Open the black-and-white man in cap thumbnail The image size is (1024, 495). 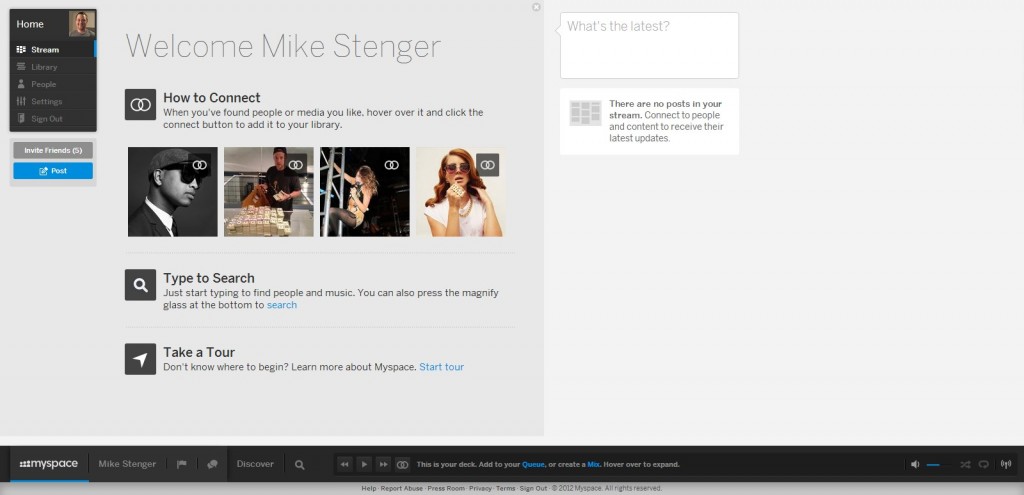tap(172, 191)
